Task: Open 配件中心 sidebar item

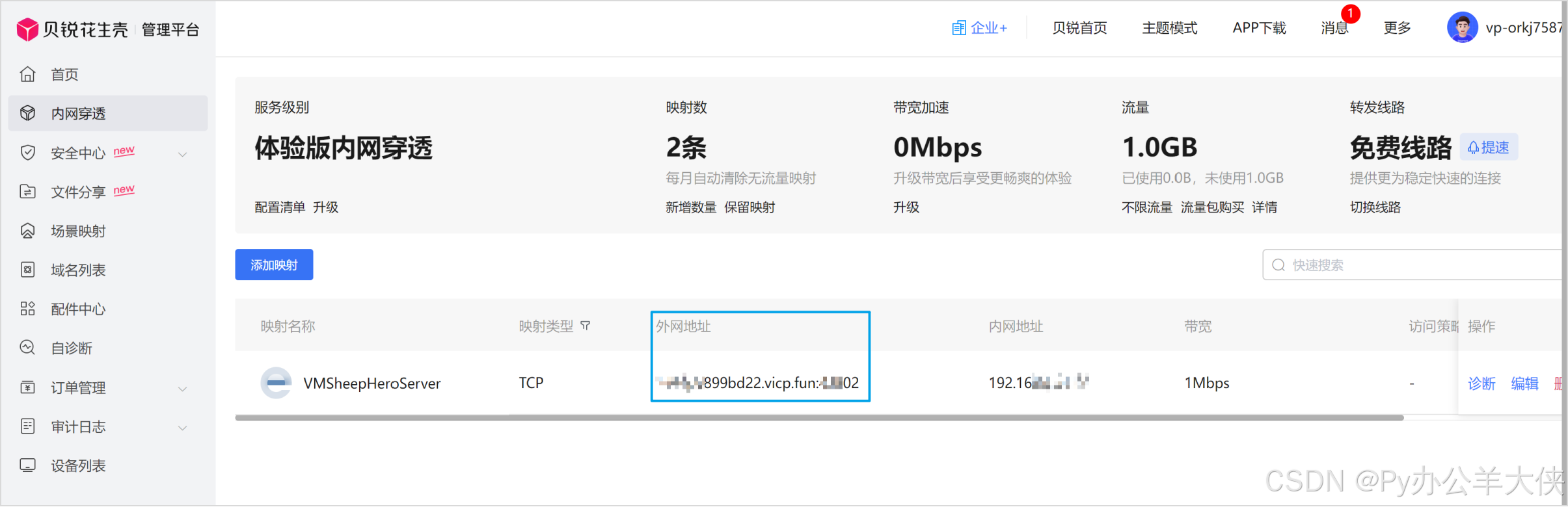Action: 108,309
